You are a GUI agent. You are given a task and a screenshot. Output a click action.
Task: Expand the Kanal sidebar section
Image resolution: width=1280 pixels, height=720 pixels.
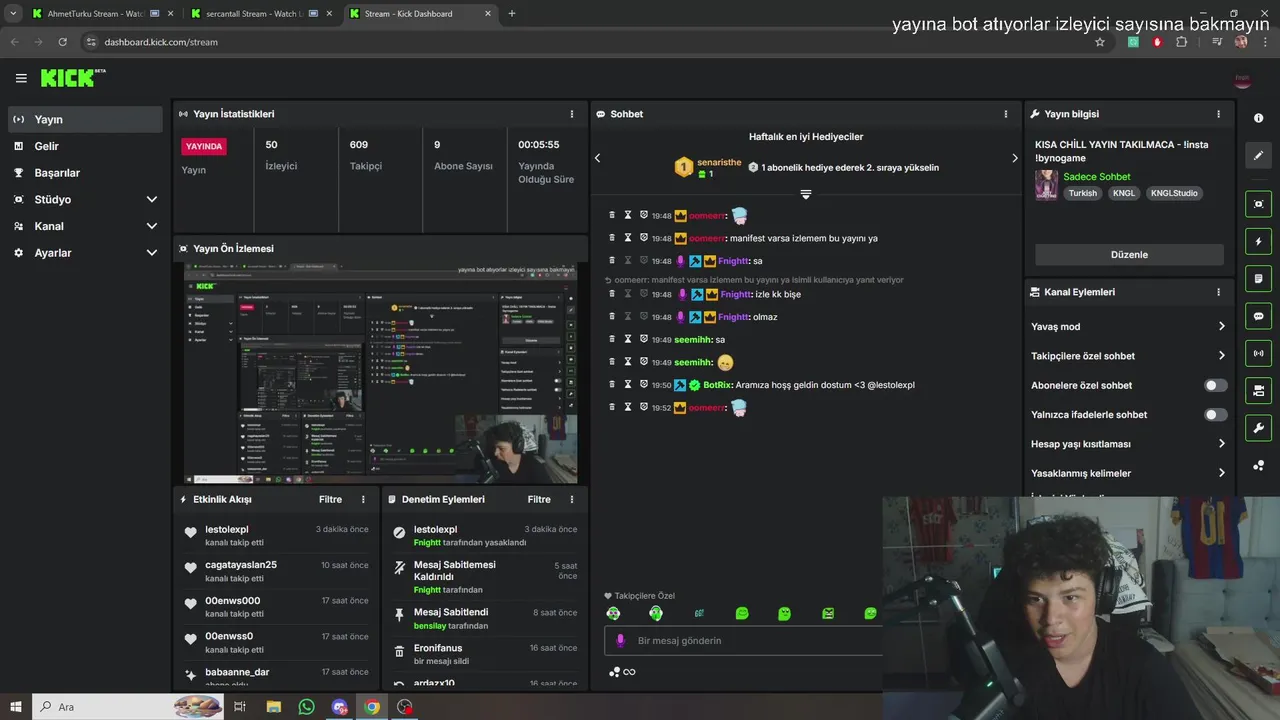pyautogui.click(x=85, y=226)
